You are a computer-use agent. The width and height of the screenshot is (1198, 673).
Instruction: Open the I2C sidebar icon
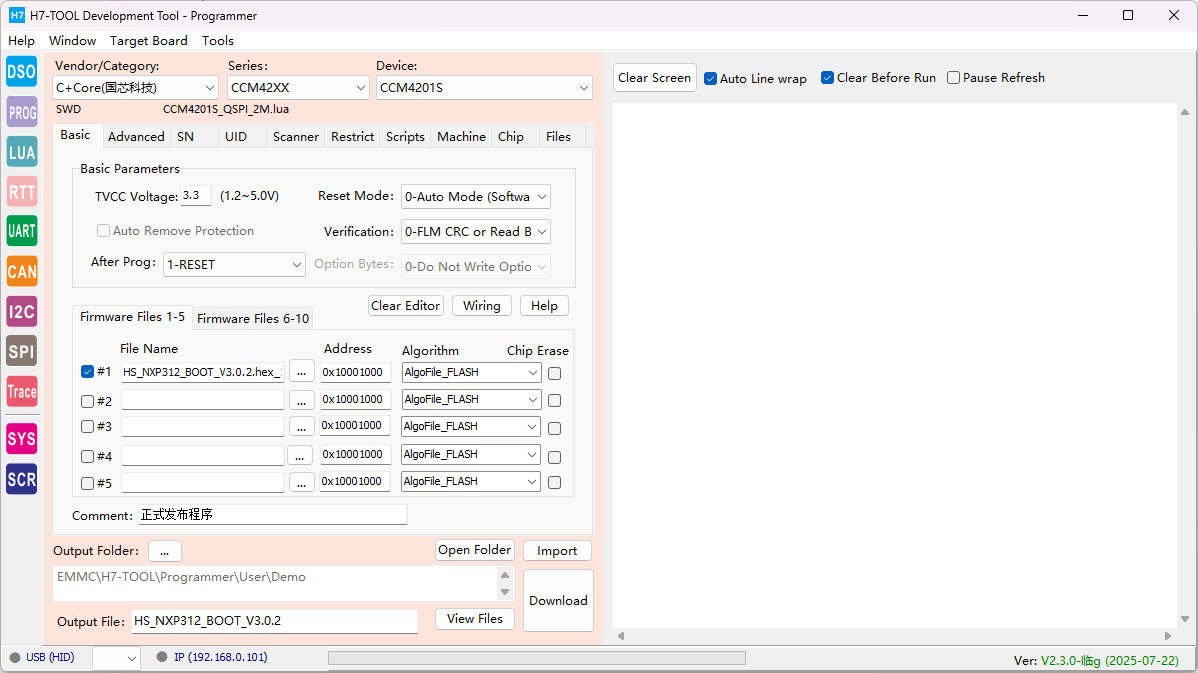click(21, 311)
